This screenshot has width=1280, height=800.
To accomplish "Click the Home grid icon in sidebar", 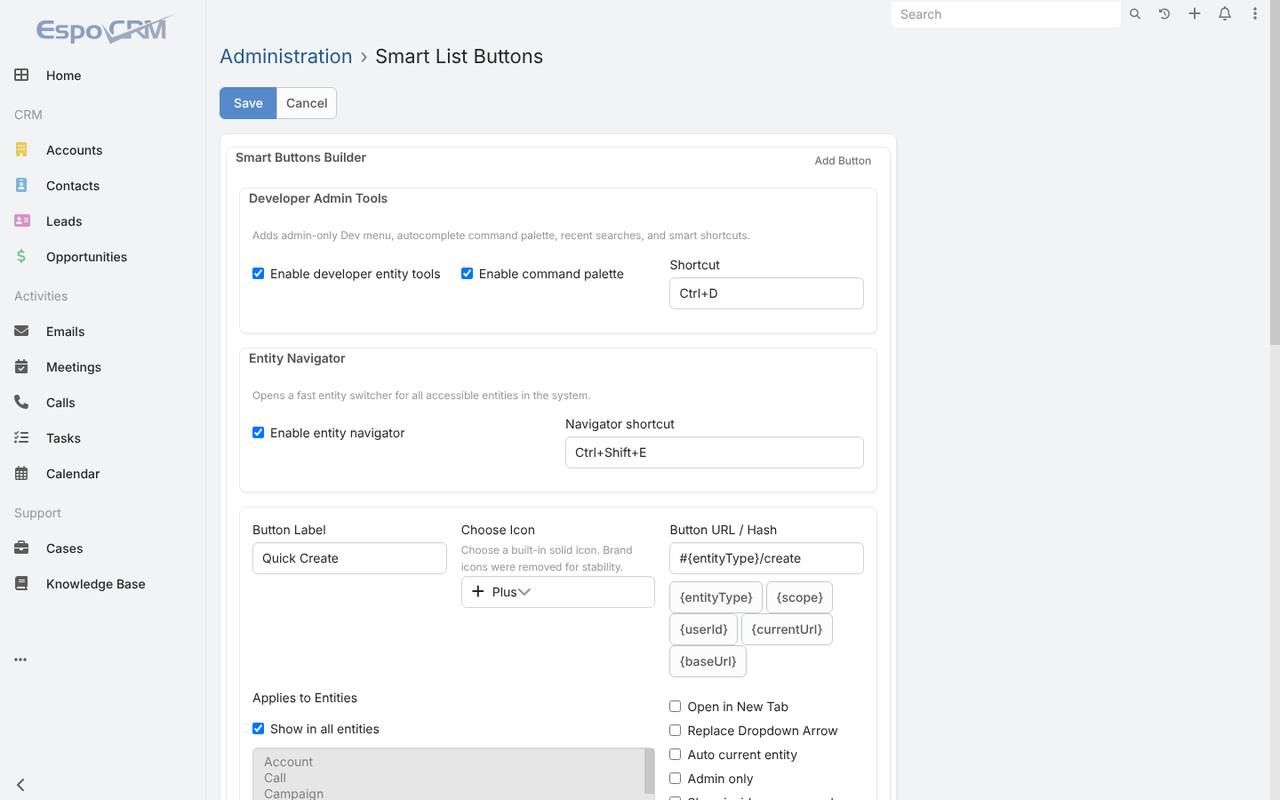I will (21, 75).
